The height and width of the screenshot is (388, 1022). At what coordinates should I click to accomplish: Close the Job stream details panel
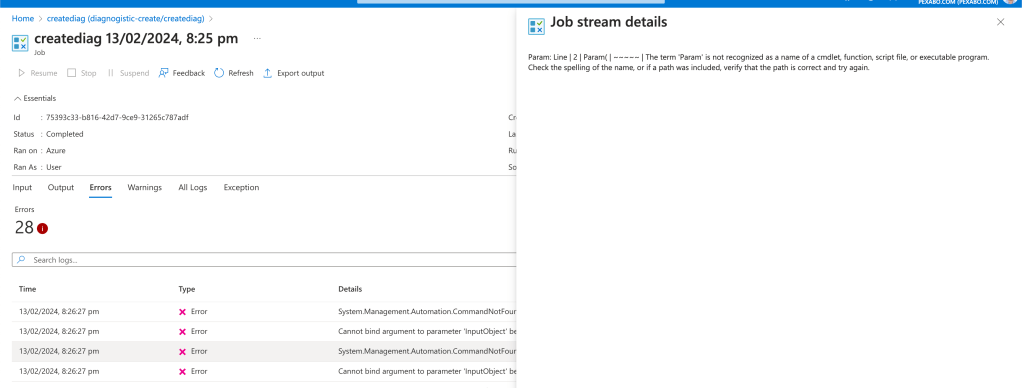click(x=1000, y=22)
